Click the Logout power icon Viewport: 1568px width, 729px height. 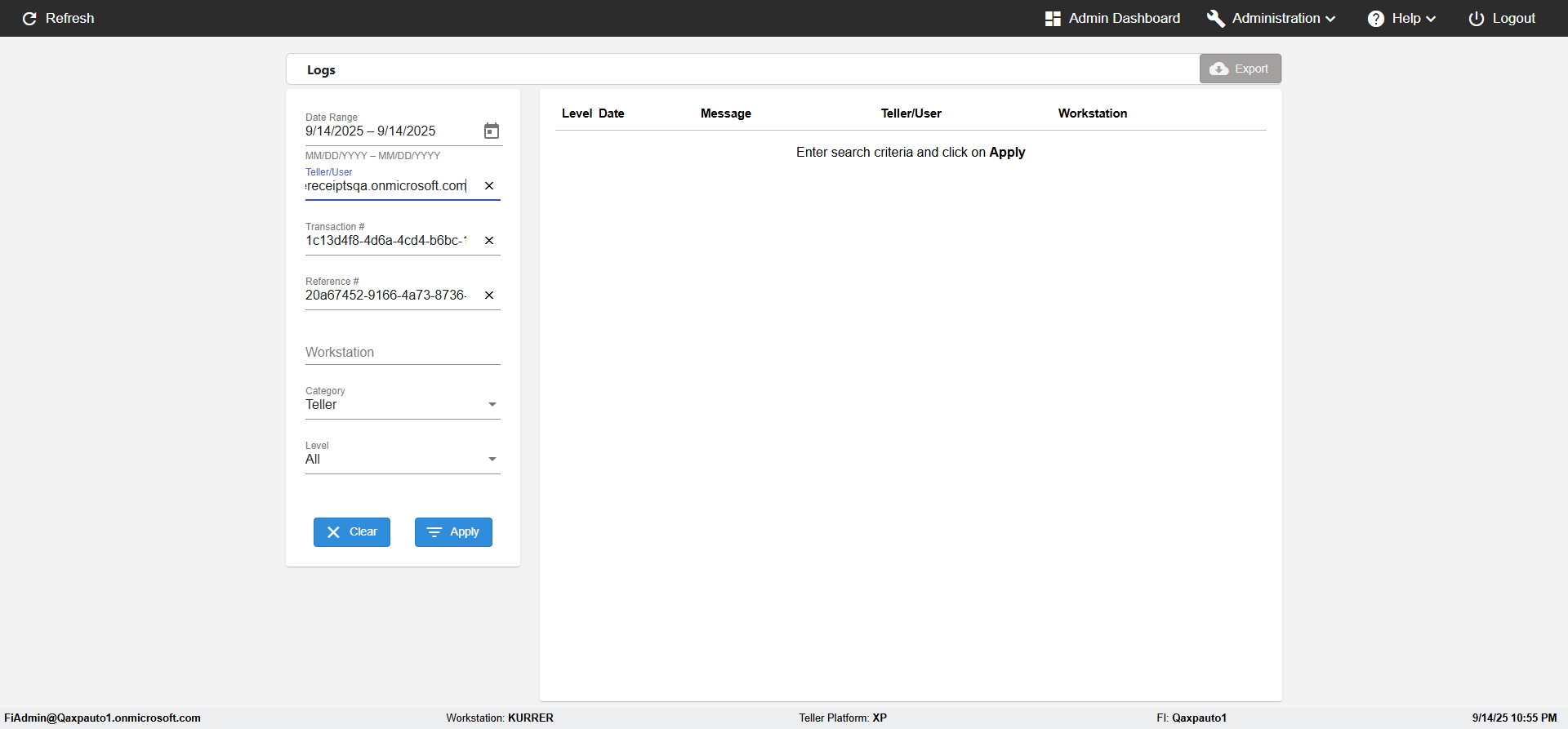click(1477, 19)
